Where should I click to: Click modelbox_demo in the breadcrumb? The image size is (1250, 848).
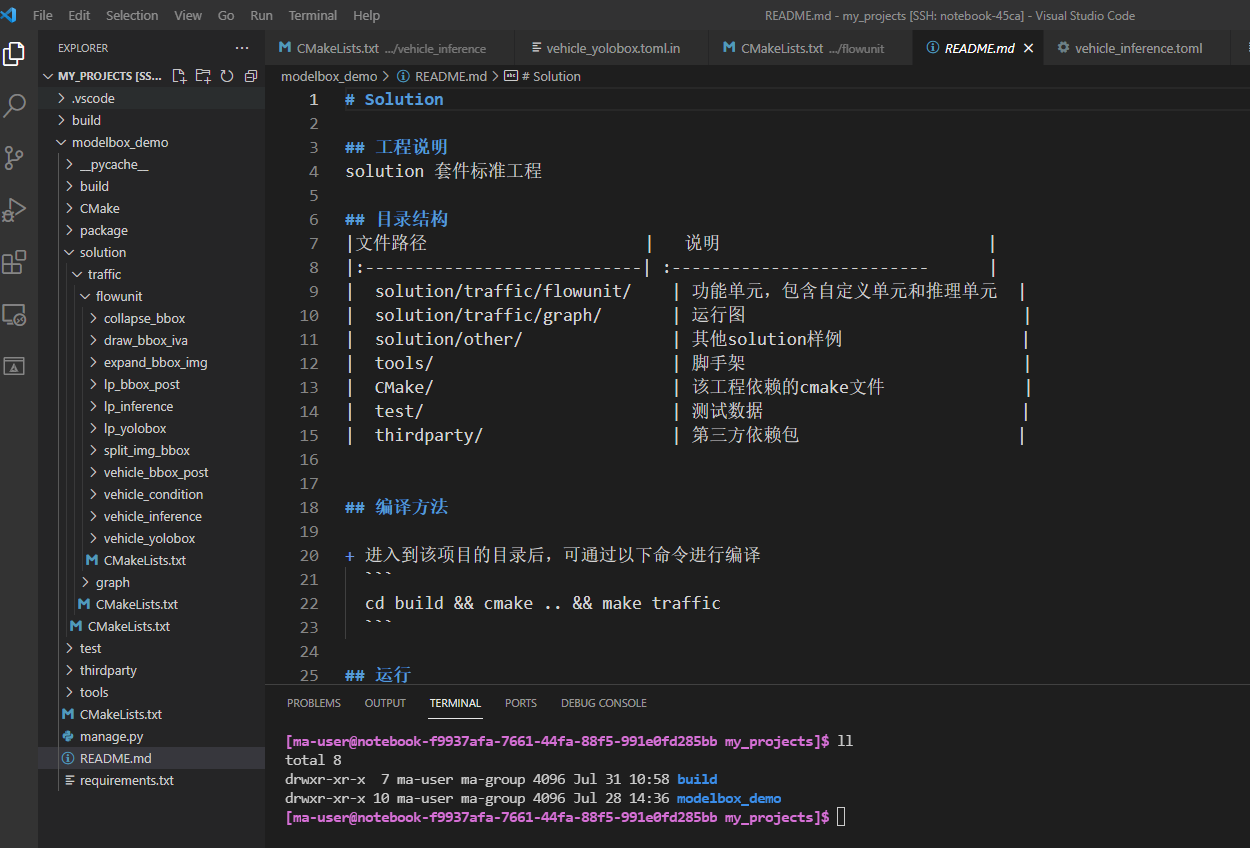tap(329, 76)
